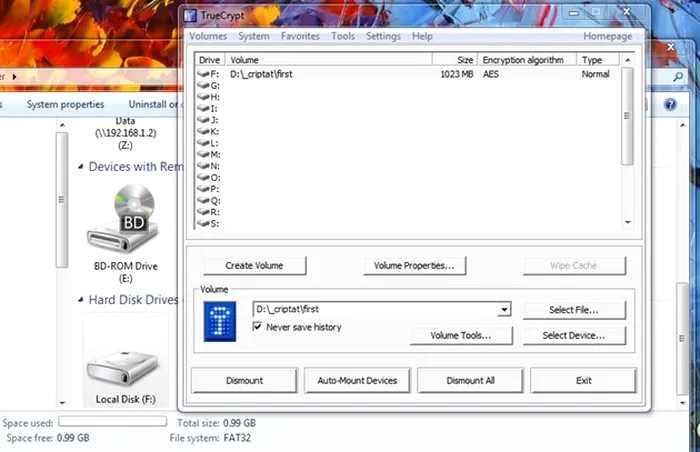
Task: Click the Space used bar in Explorer details
Action: 113,421
